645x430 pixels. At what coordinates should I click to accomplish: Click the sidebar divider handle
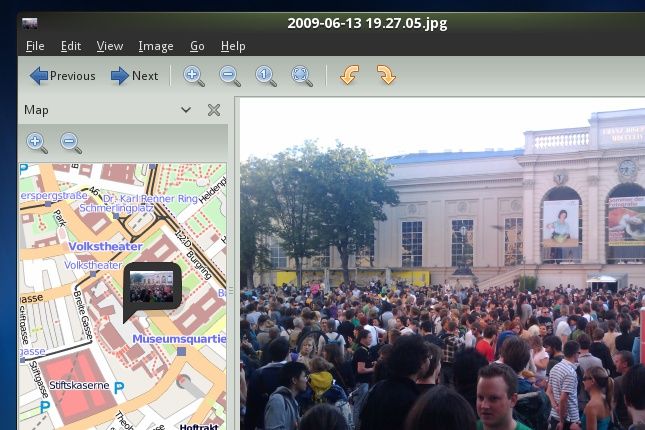tap(231, 291)
